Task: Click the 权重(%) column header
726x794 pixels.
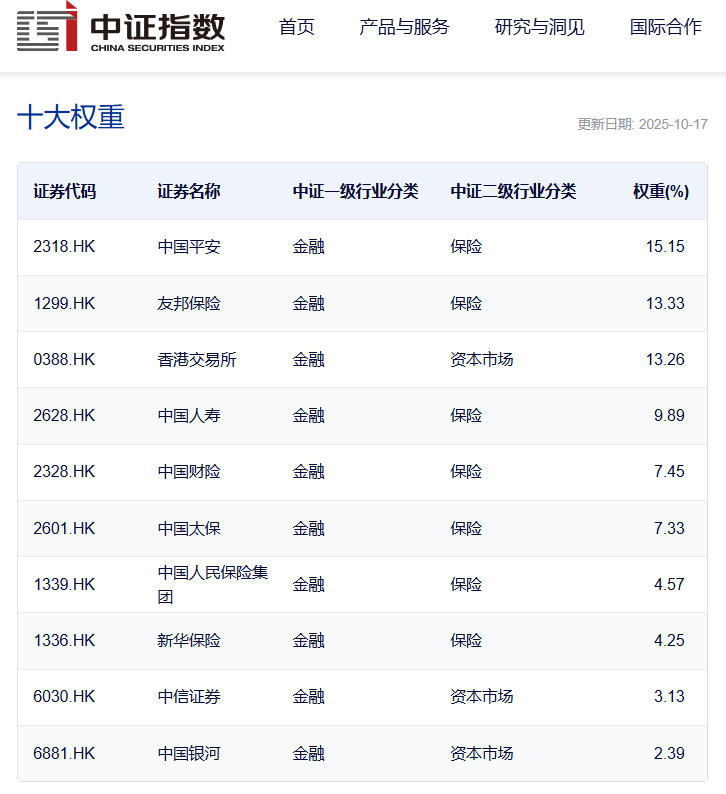Action: pos(661,191)
